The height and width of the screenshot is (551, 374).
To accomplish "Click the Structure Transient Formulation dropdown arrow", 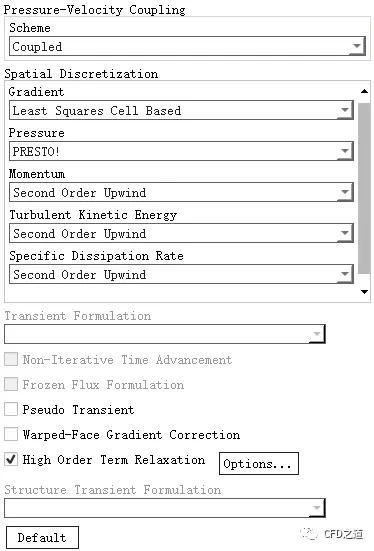I will [317, 508].
